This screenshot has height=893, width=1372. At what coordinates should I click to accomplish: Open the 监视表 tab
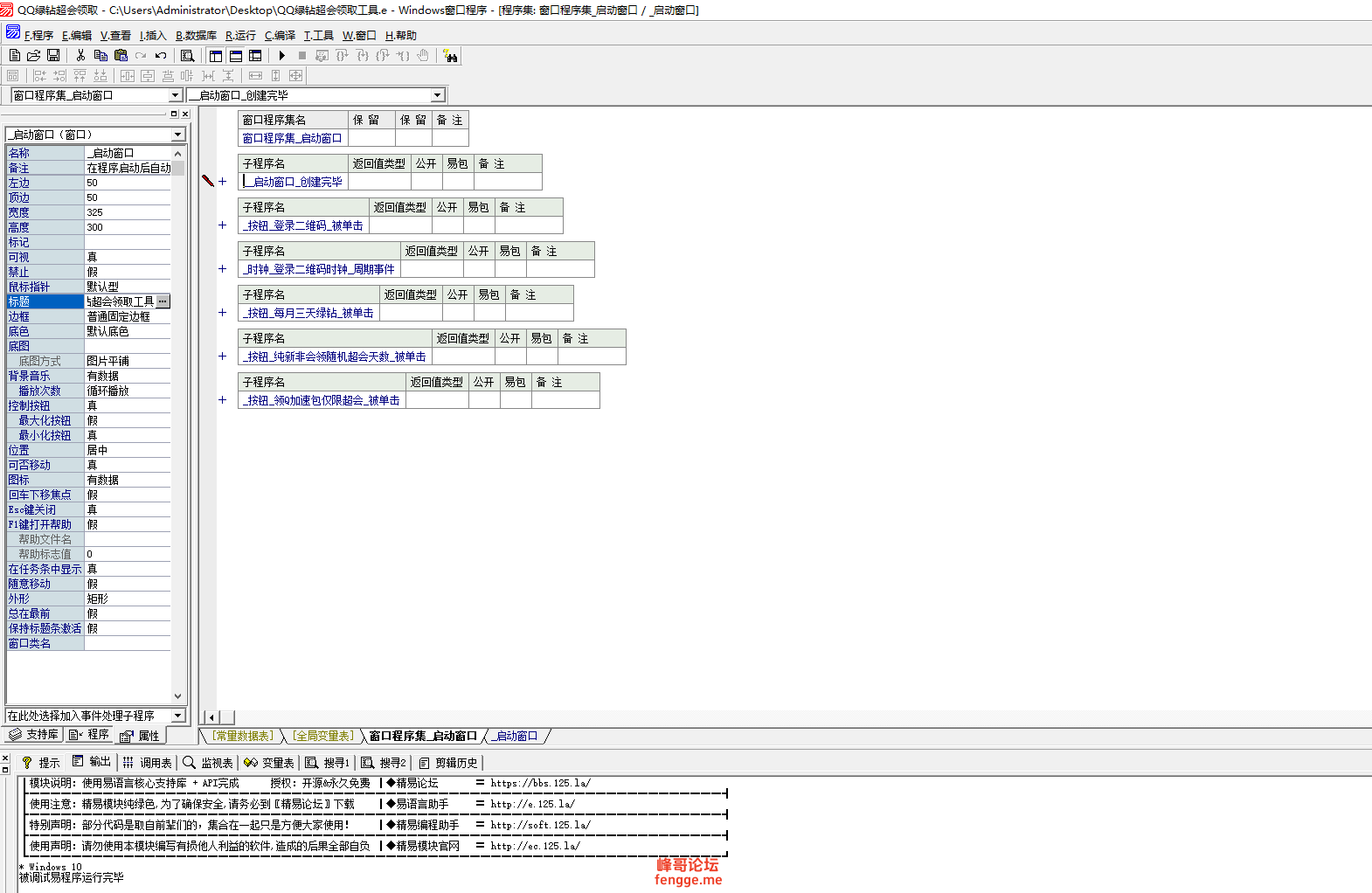click(x=208, y=763)
